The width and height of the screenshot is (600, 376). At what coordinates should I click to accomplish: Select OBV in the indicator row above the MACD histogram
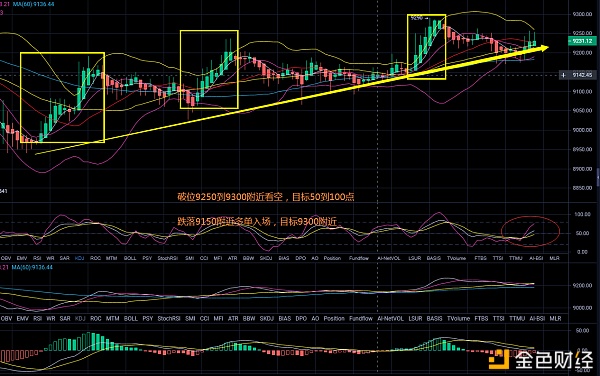pyautogui.click(x=6, y=318)
